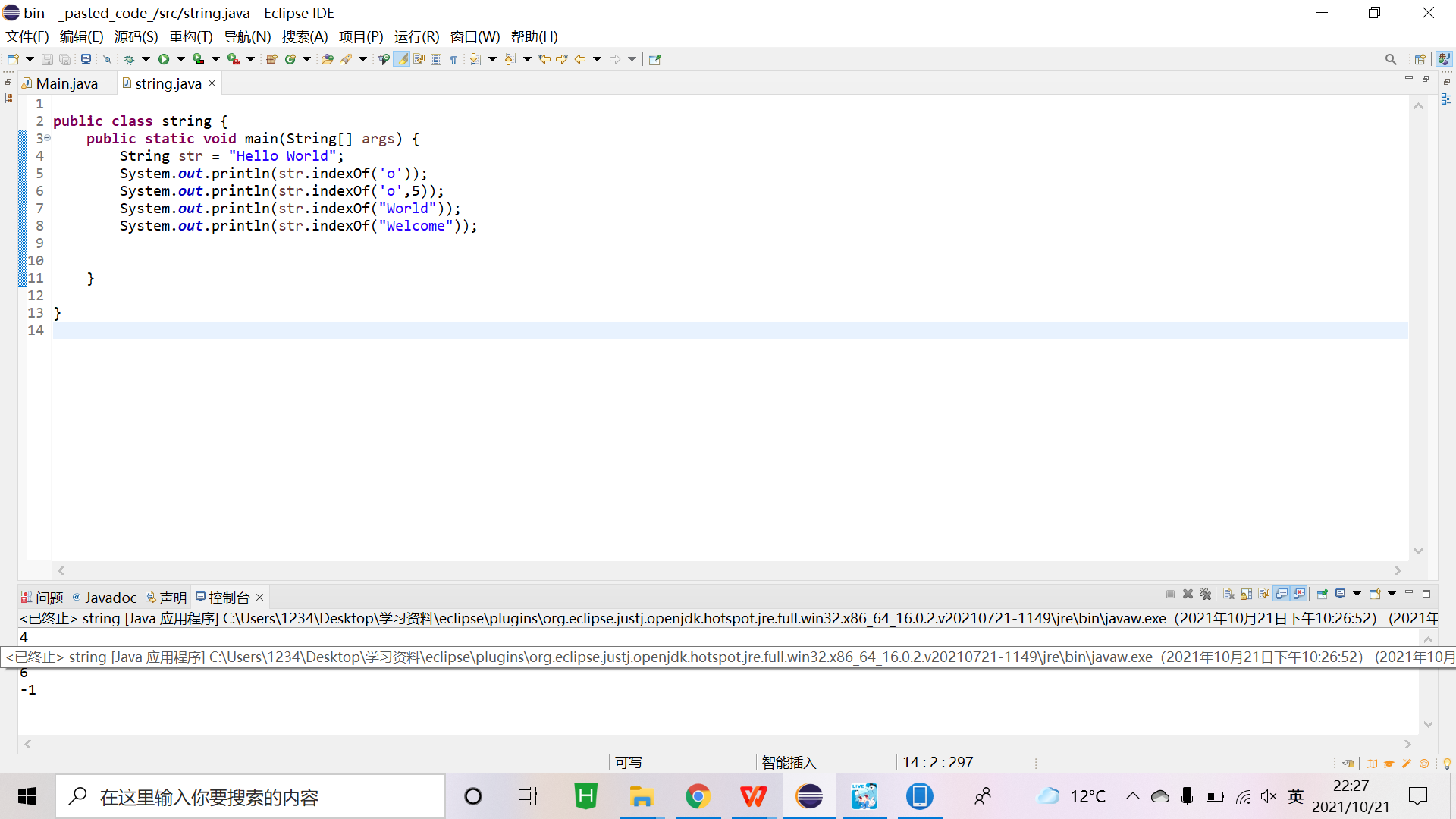The height and width of the screenshot is (819, 1456).
Task: Toggle Show Whitespace Characters pilcrow button
Action: click(453, 59)
